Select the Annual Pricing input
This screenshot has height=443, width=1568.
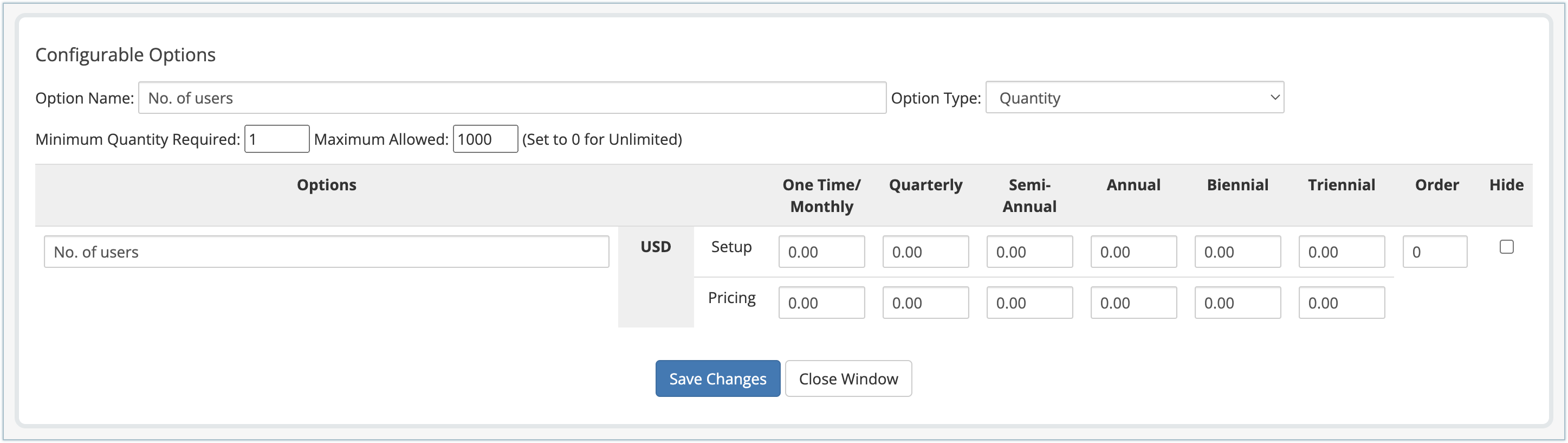coord(1133,303)
